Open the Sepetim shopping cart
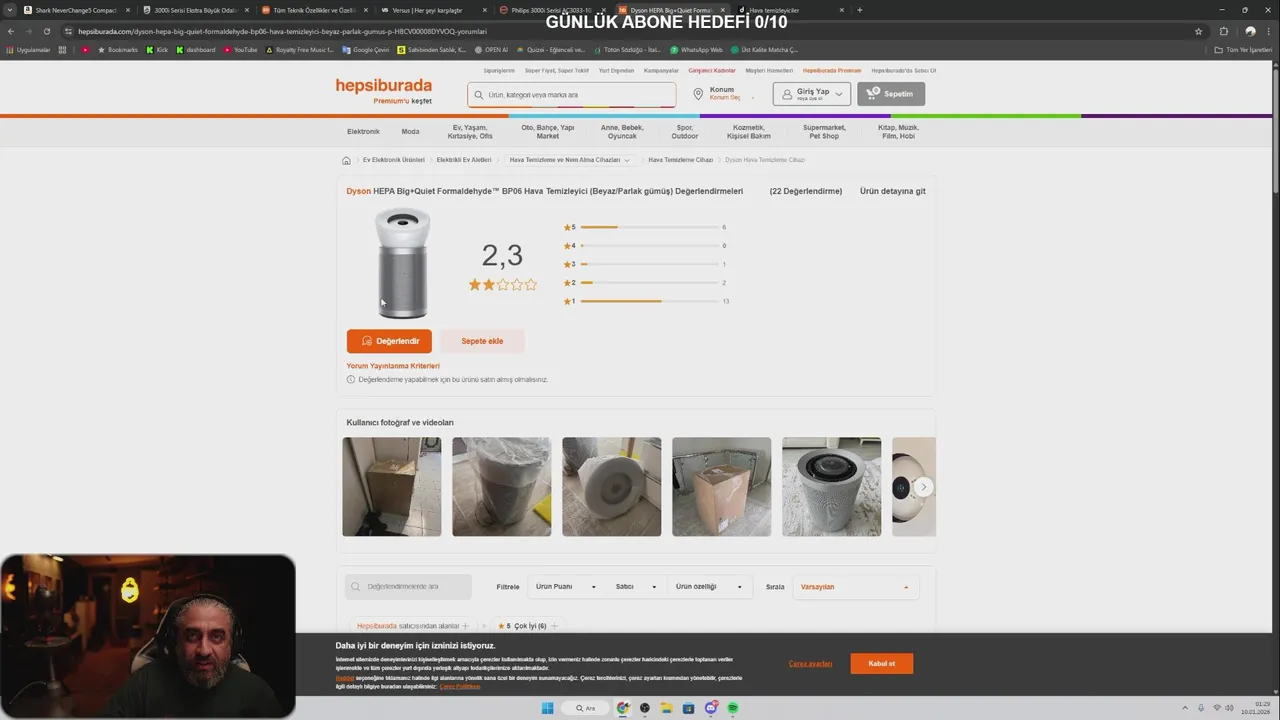1280x720 pixels. pyautogui.click(x=891, y=94)
